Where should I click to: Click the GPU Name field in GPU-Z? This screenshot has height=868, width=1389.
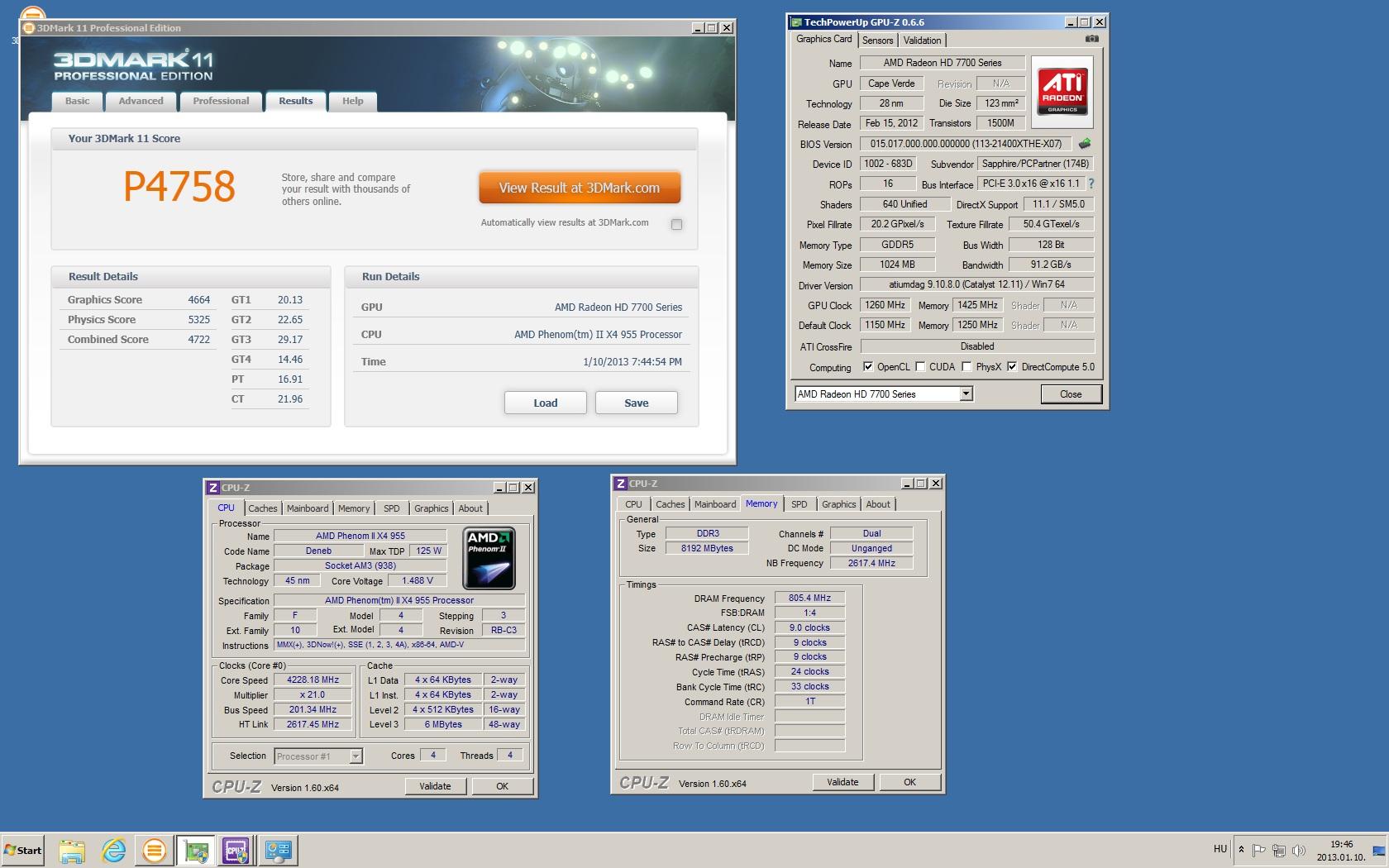pos(943,63)
